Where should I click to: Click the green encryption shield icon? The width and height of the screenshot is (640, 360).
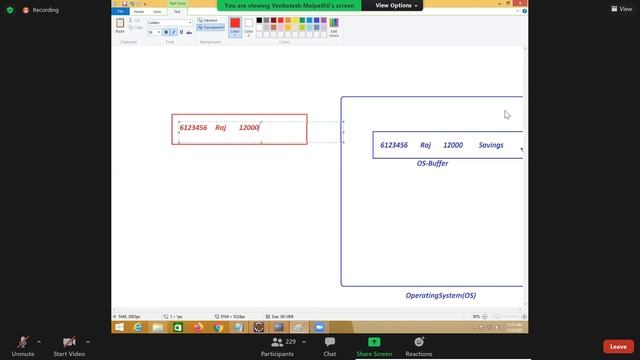click(x=10, y=10)
